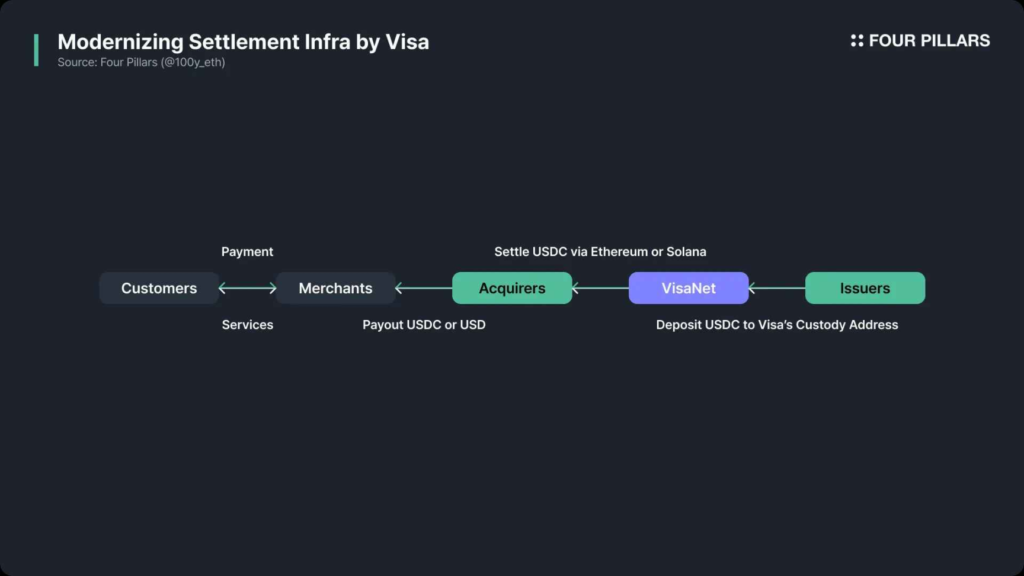The image size is (1024, 576).
Task: Select the Customers box
Action: click(x=159, y=288)
